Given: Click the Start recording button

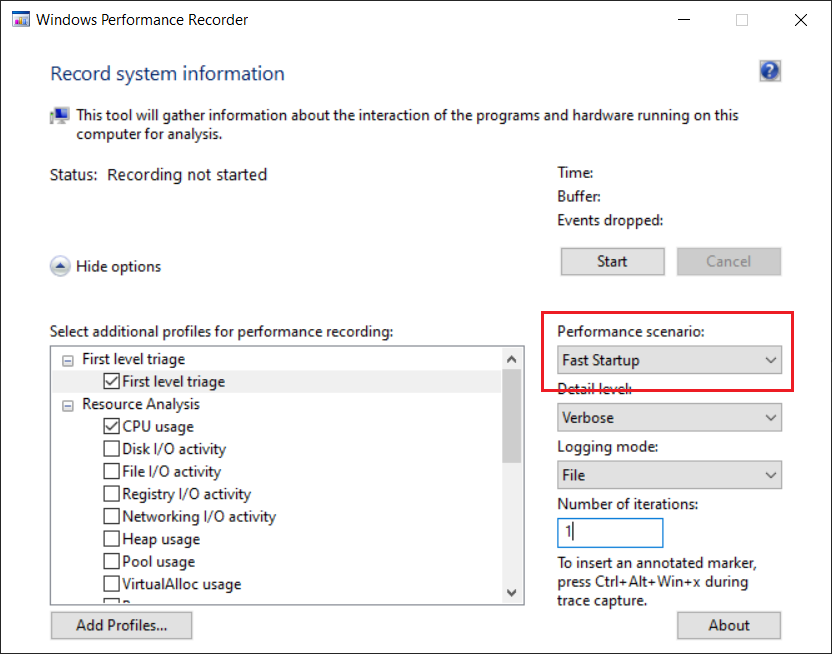Looking at the screenshot, I should [612, 261].
